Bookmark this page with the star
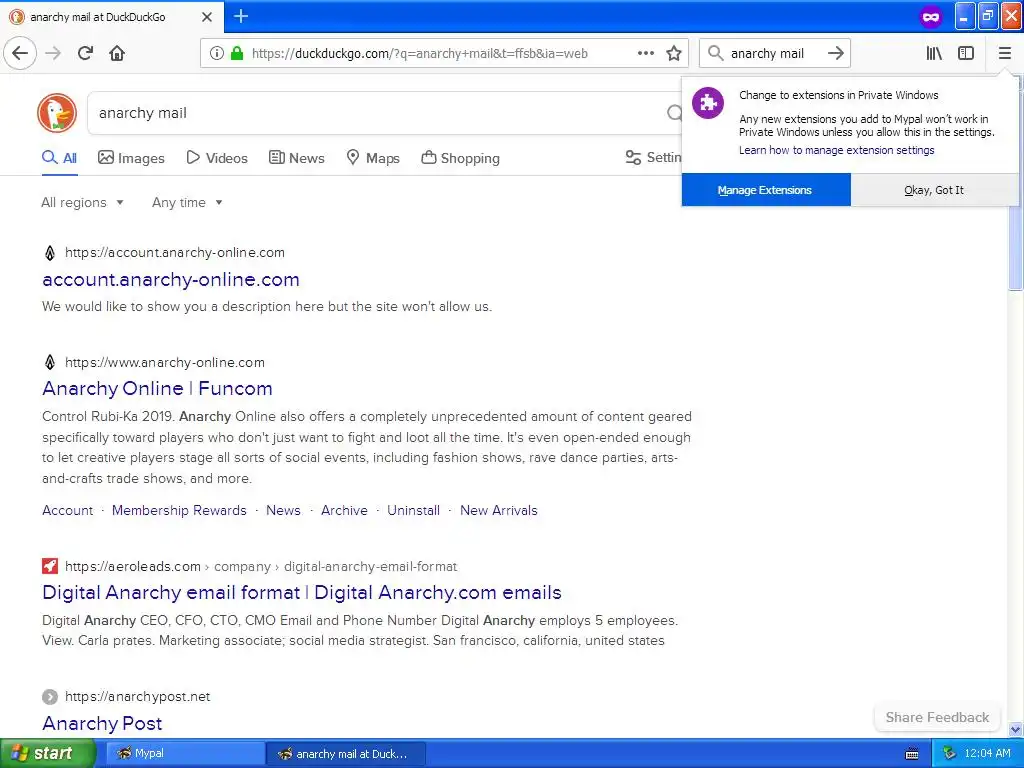The width and height of the screenshot is (1024, 768). (674, 54)
